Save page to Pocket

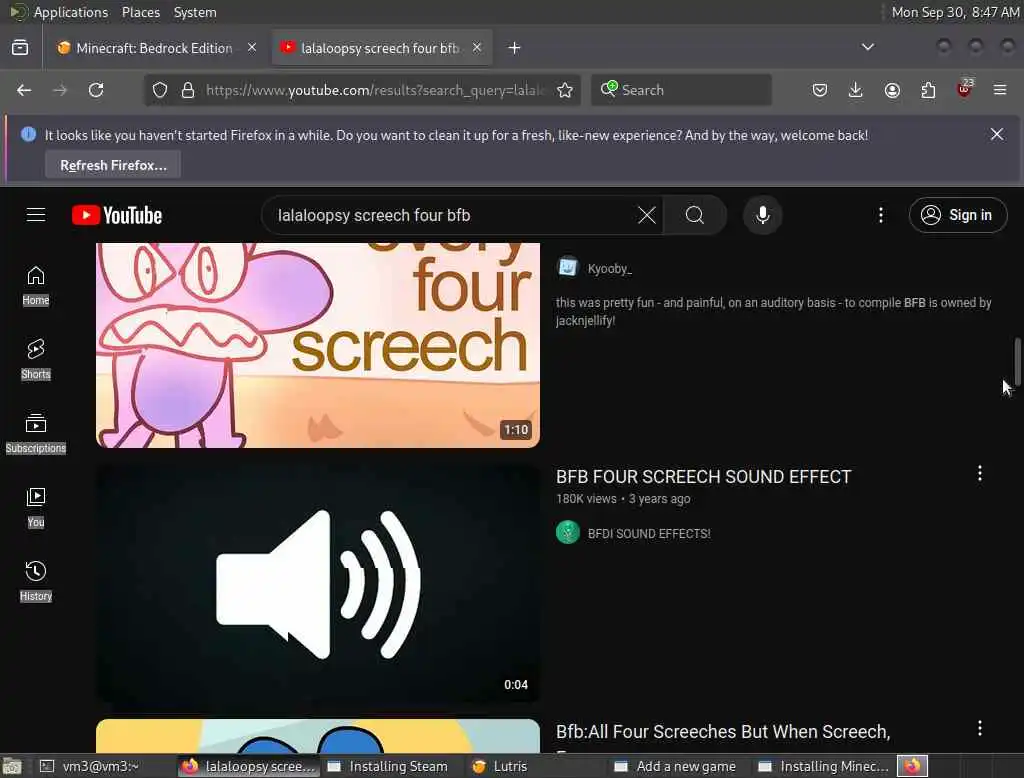pos(820,90)
